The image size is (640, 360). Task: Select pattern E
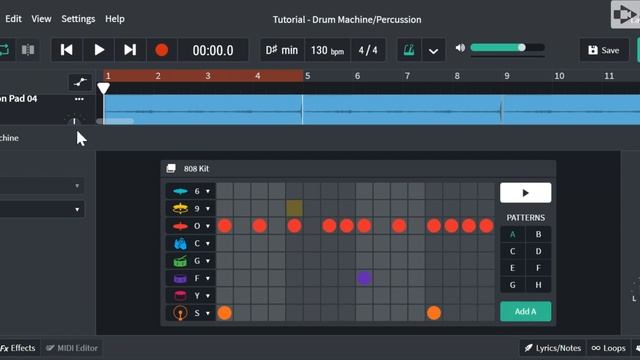pos(513,268)
